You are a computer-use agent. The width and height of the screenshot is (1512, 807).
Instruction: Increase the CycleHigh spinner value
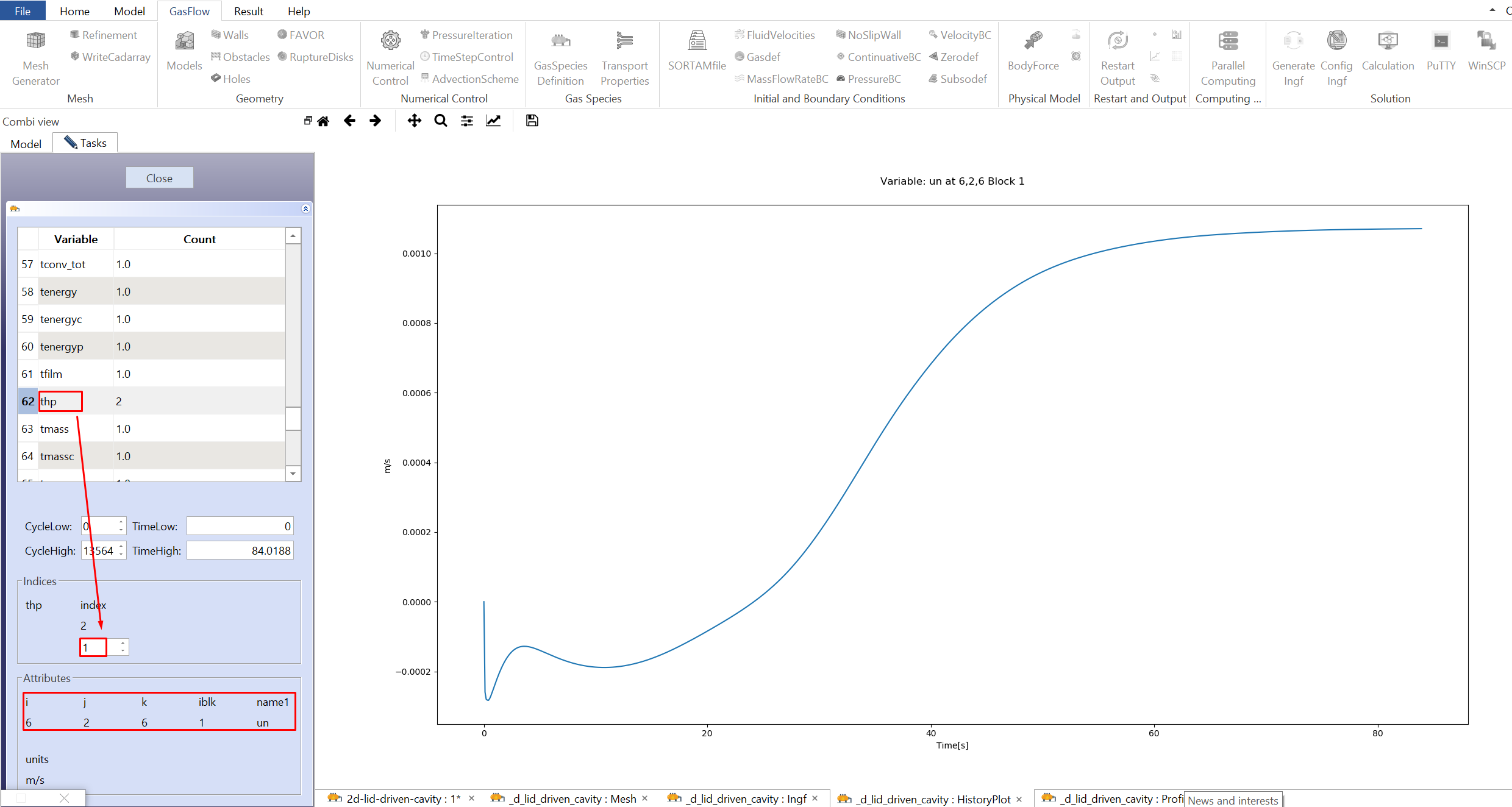pyautogui.click(x=121, y=547)
